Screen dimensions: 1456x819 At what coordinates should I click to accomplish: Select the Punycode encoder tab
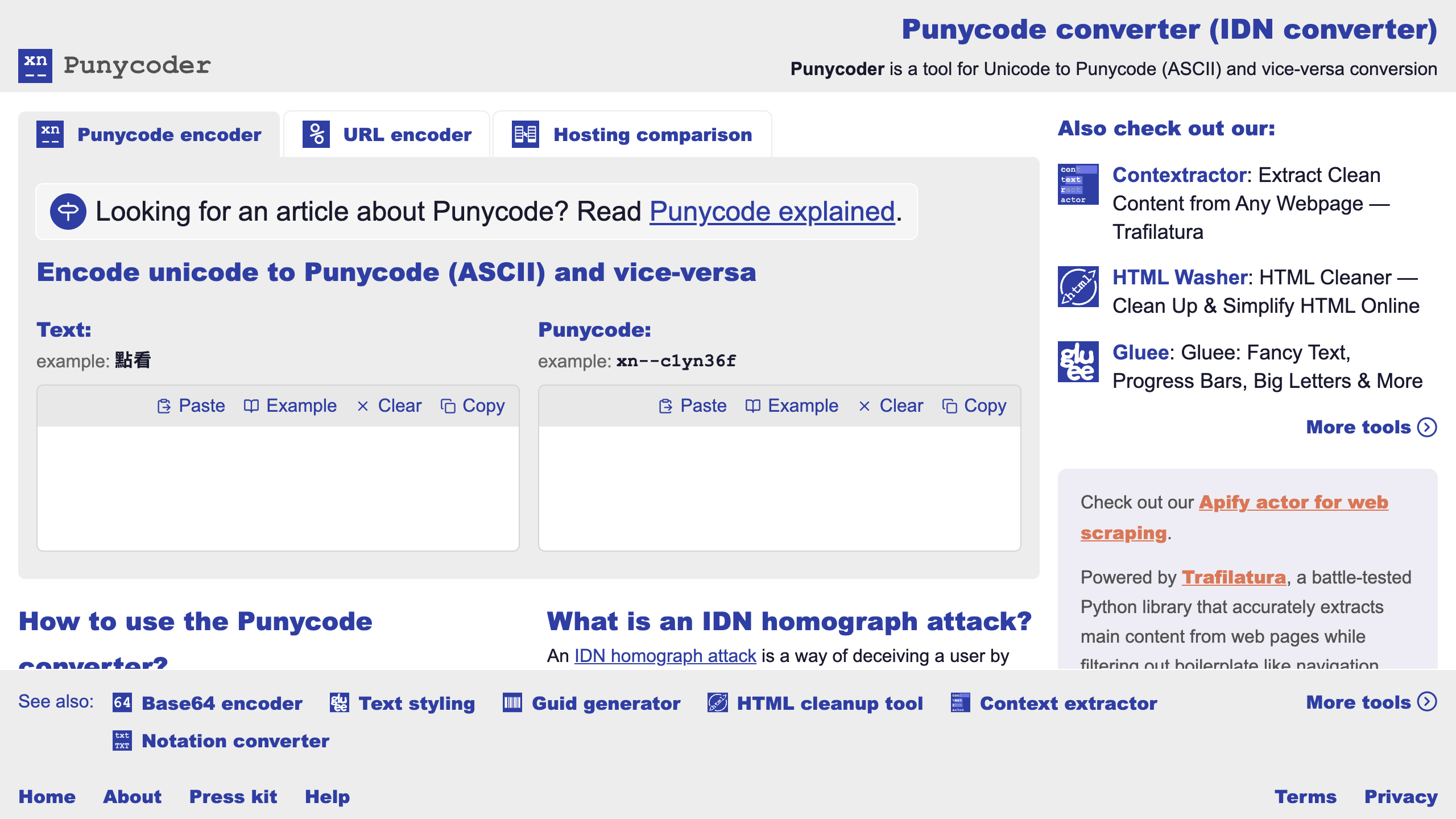click(149, 135)
